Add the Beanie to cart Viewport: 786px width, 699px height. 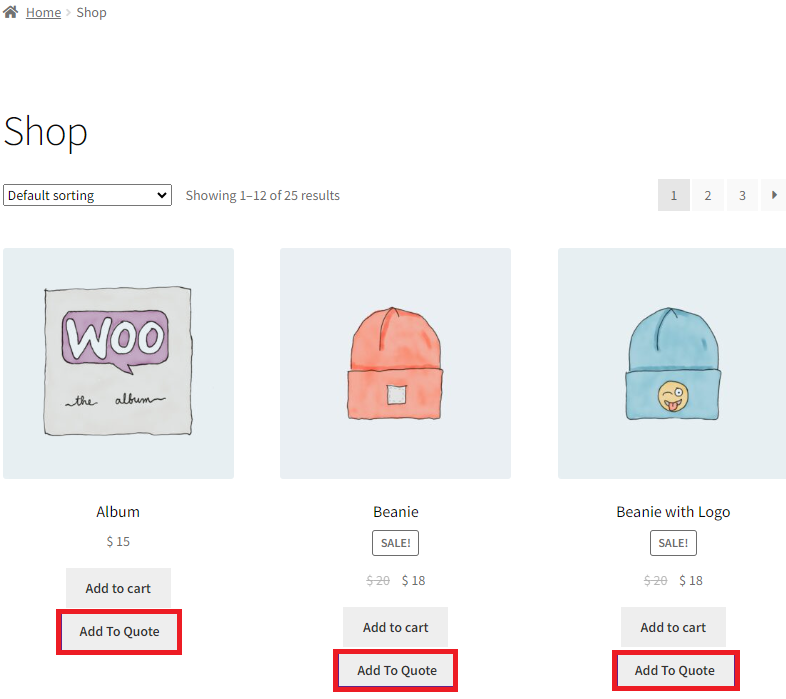395,627
